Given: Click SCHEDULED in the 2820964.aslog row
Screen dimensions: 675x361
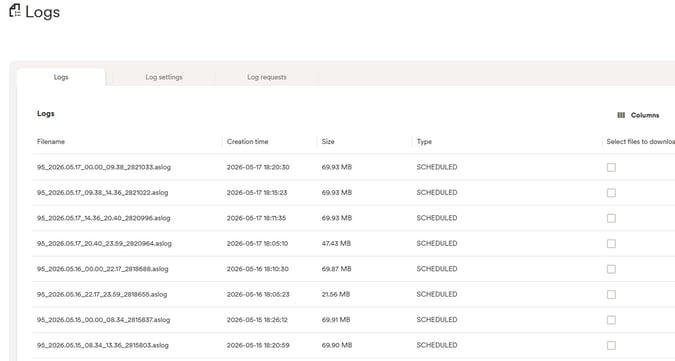Looking at the screenshot, I should click(x=437, y=243).
